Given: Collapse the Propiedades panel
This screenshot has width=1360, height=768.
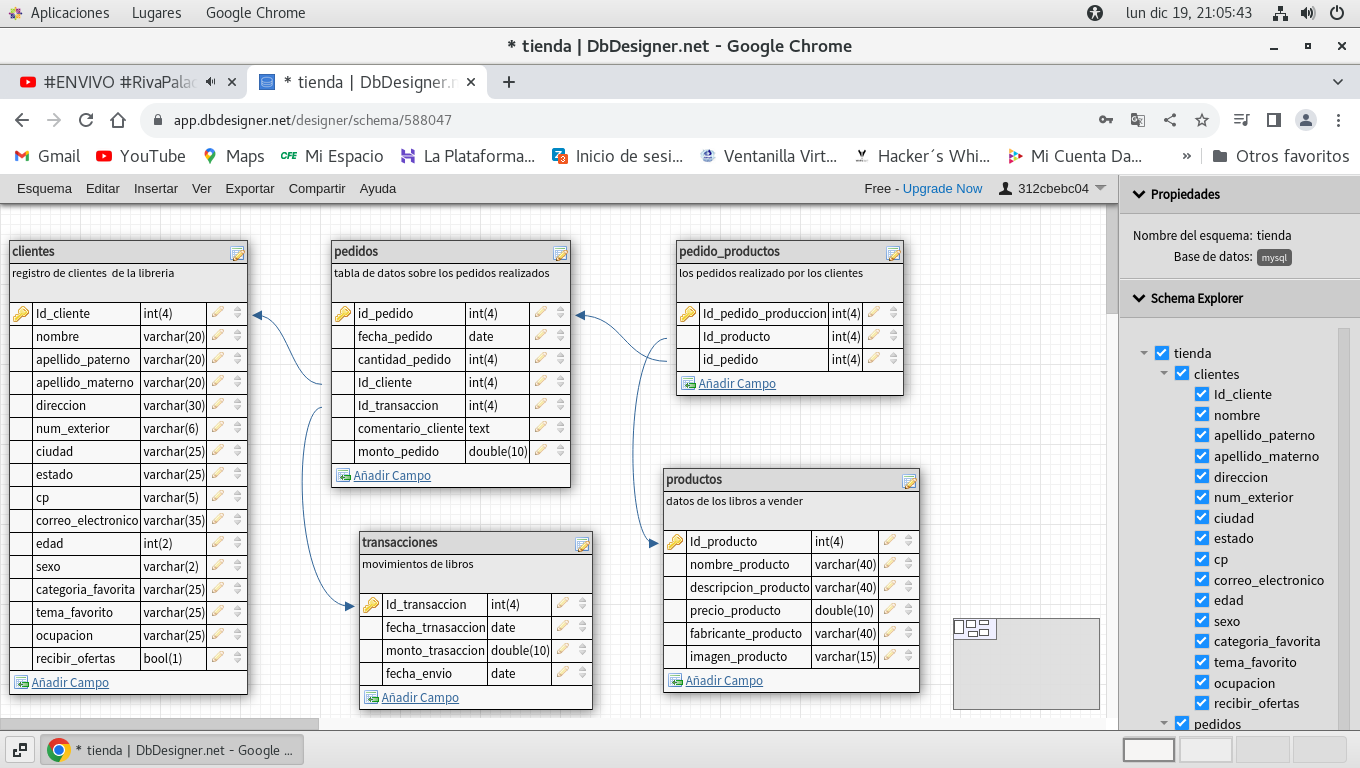Looking at the screenshot, I should pyautogui.click(x=1138, y=194).
